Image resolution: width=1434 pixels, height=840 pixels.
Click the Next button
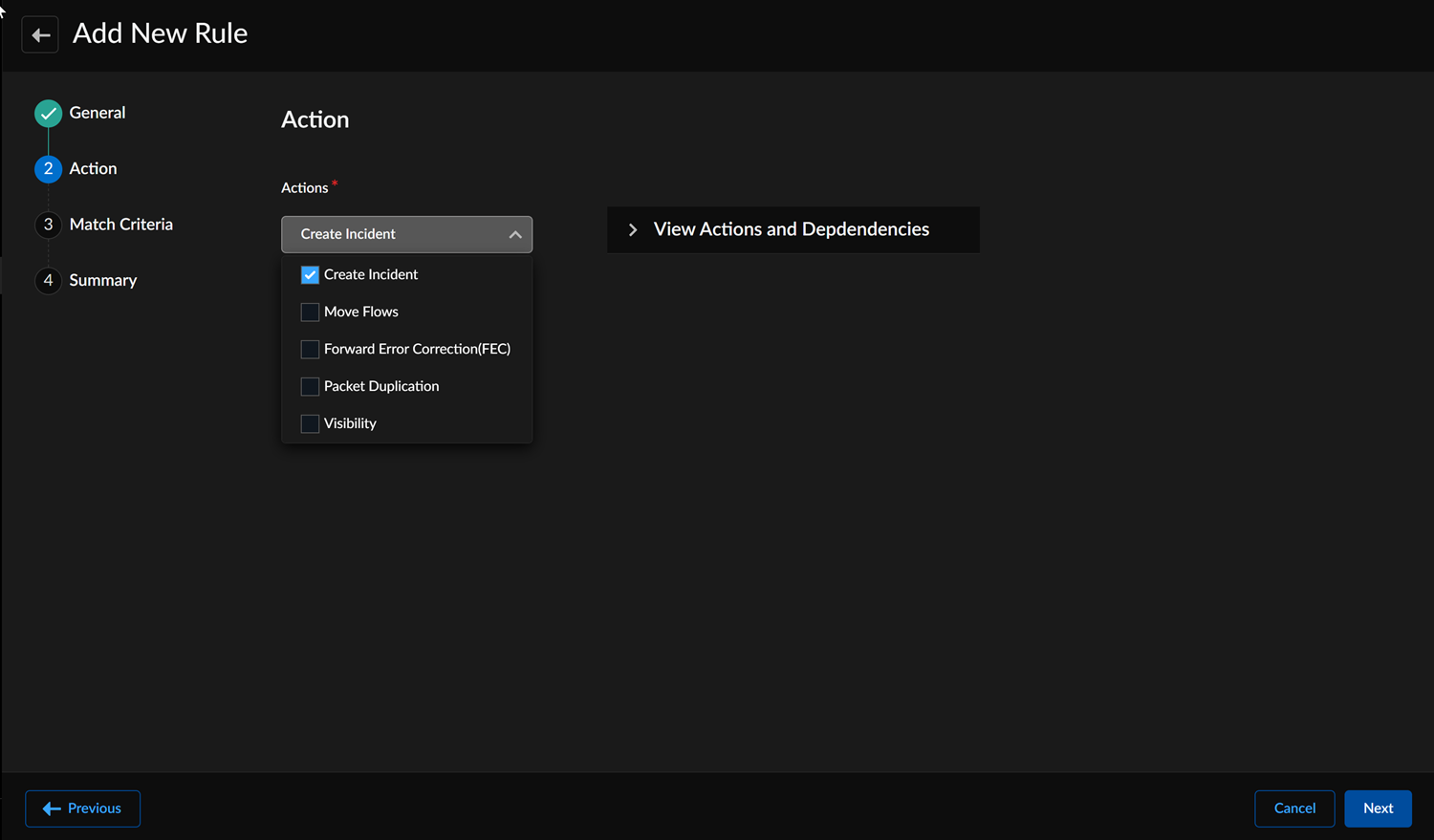point(1378,808)
